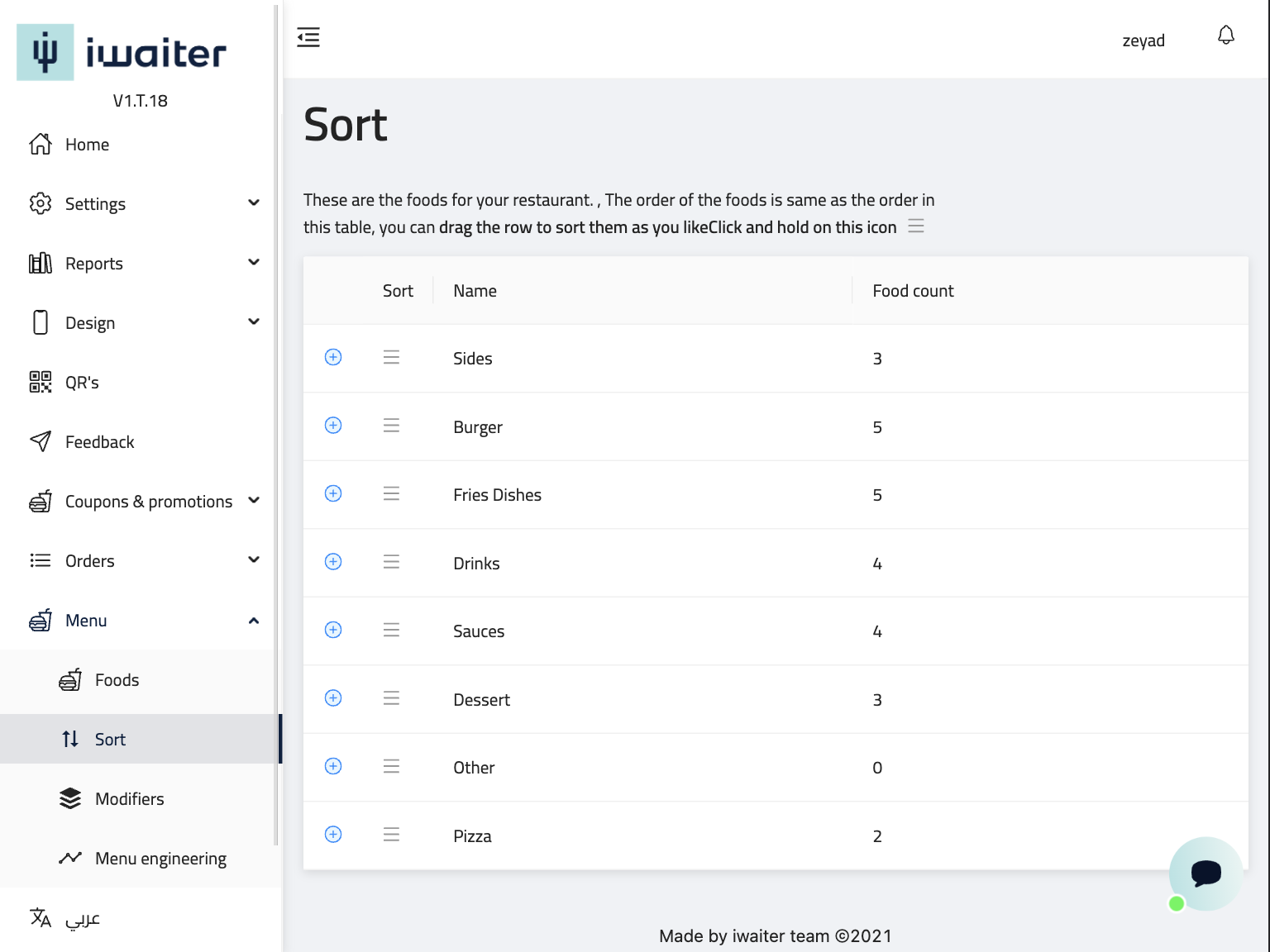
Task: Click the drag handle for Pizza row
Action: (x=391, y=835)
